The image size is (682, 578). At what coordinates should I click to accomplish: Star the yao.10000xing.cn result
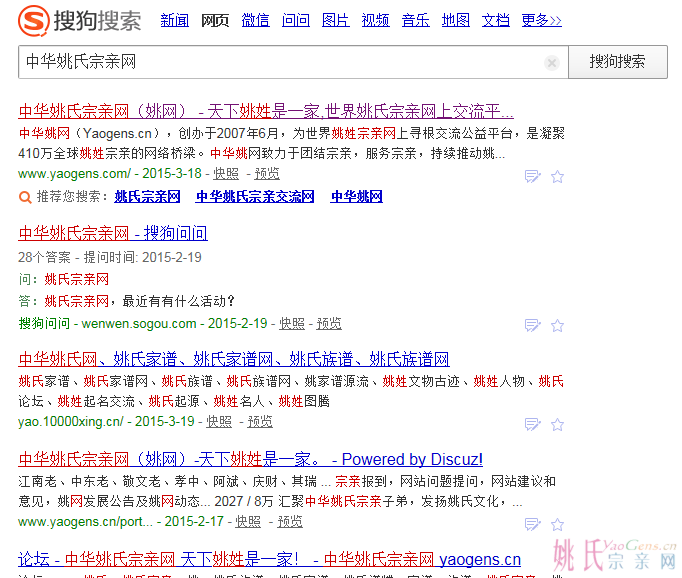(557, 424)
